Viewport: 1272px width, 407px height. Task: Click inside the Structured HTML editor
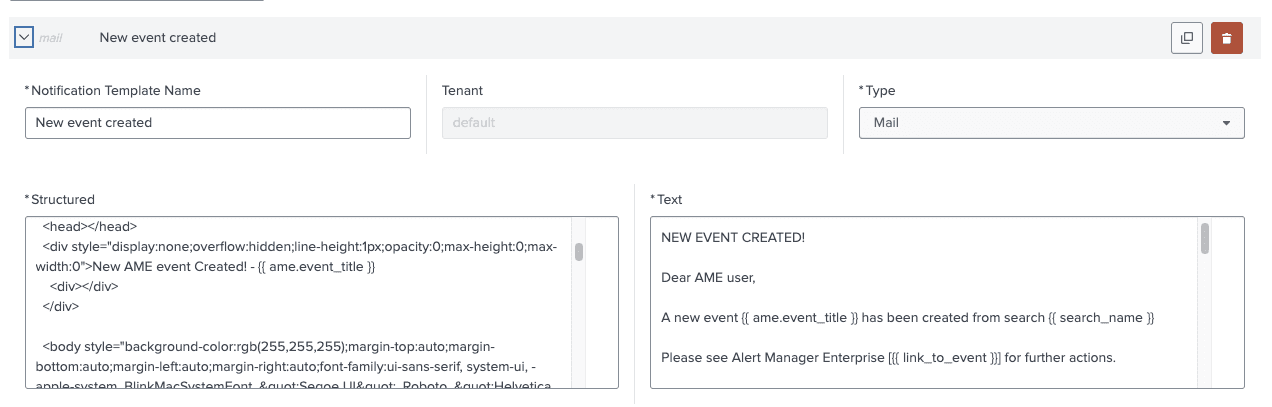[x=300, y=320]
